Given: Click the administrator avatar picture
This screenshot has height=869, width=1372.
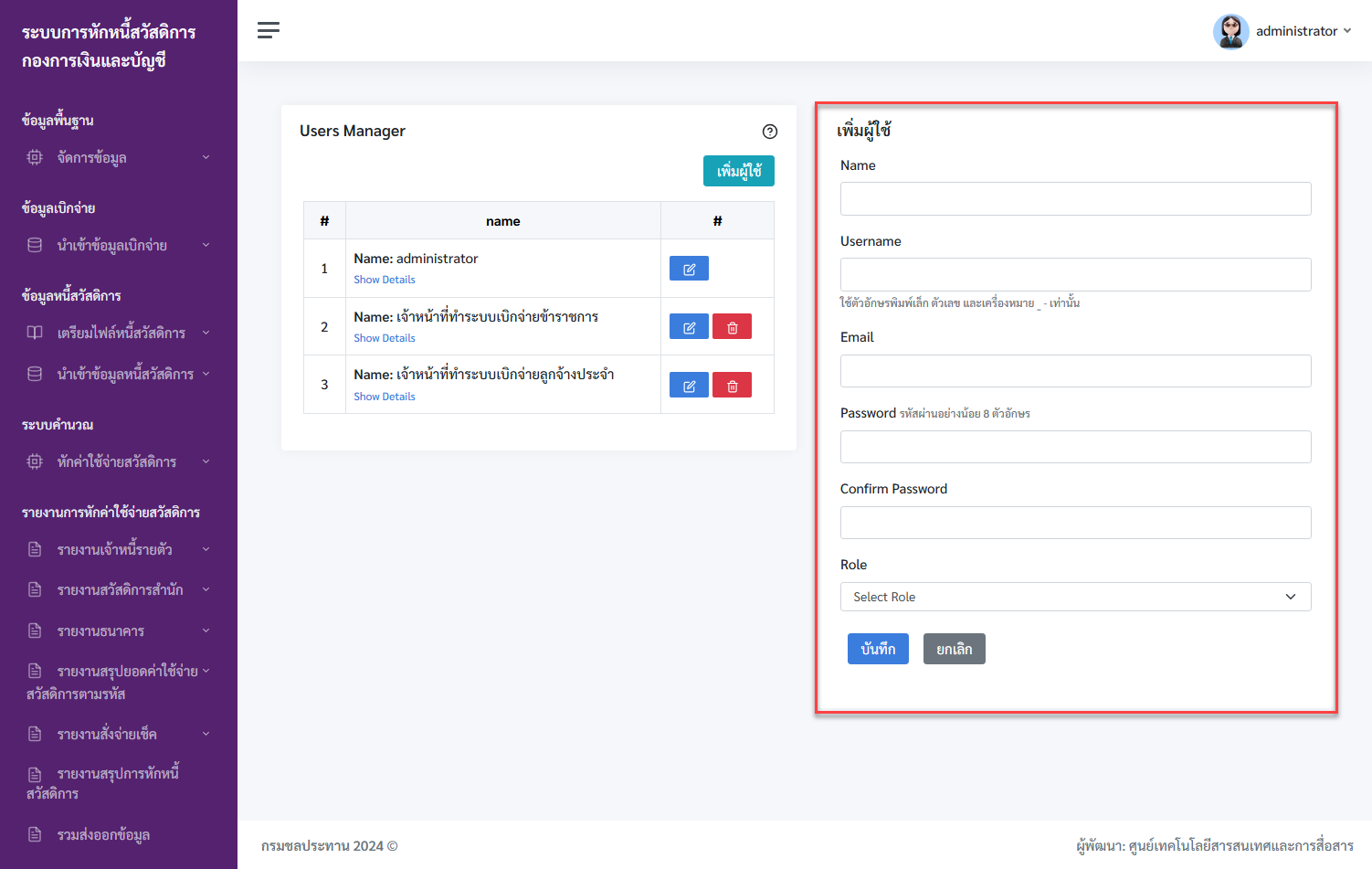Looking at the screenshot, I should click(1230, 31).
